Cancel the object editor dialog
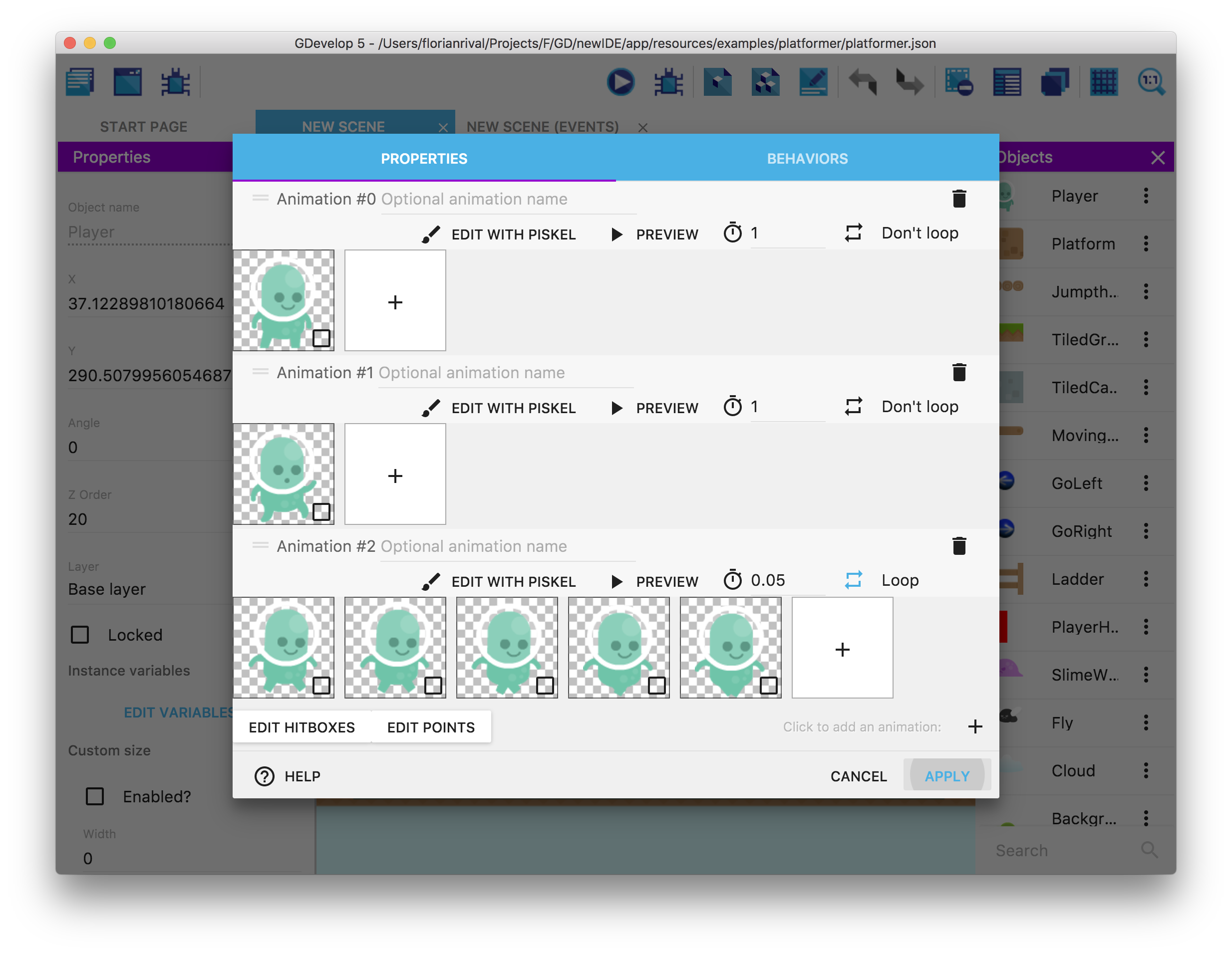Screen dimensions: 1232x954 coord(859,776)
